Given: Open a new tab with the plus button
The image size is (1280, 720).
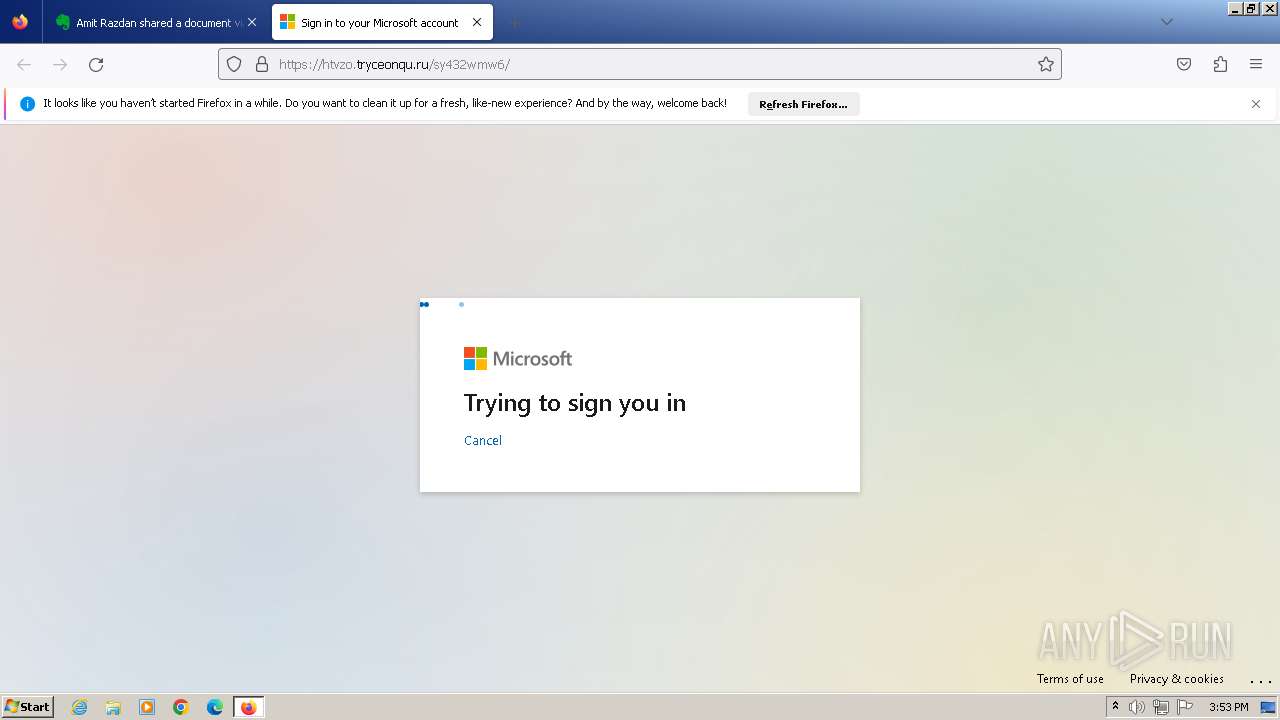Looking at the screenshot, I should tap(514, 22).
